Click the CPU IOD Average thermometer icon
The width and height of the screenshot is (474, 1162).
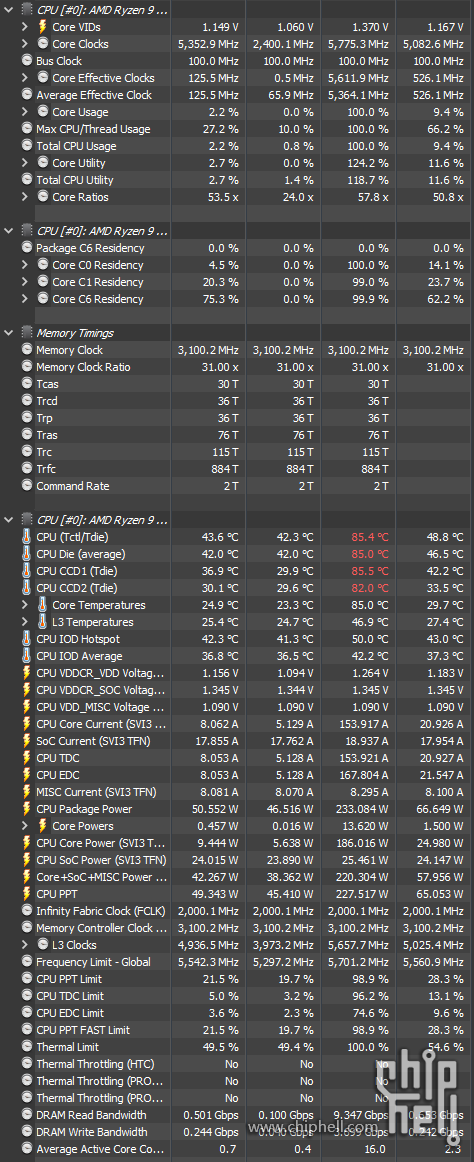click(27, 657)
